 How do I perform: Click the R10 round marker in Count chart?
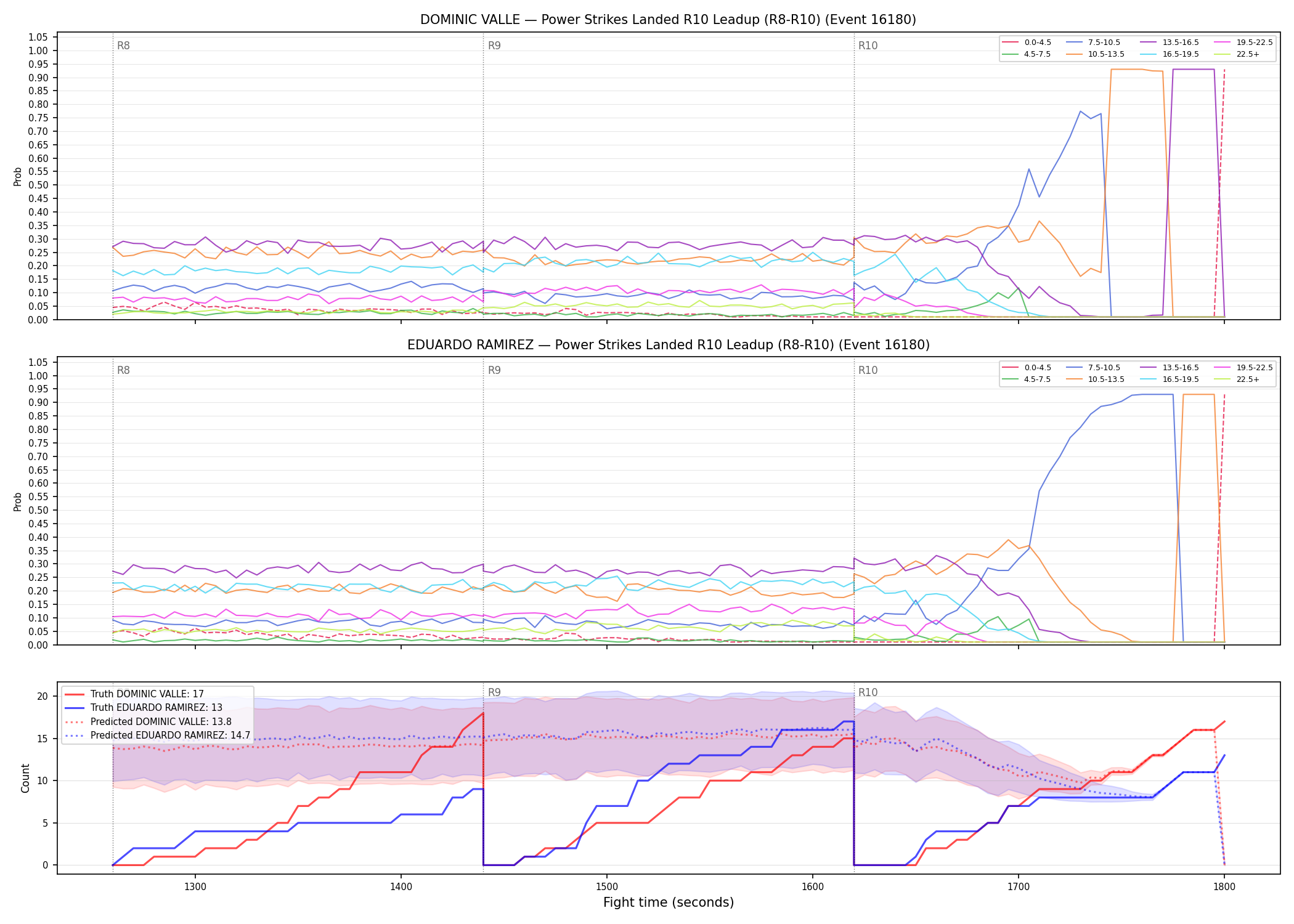pyautogui.click(x=868, y=692)
